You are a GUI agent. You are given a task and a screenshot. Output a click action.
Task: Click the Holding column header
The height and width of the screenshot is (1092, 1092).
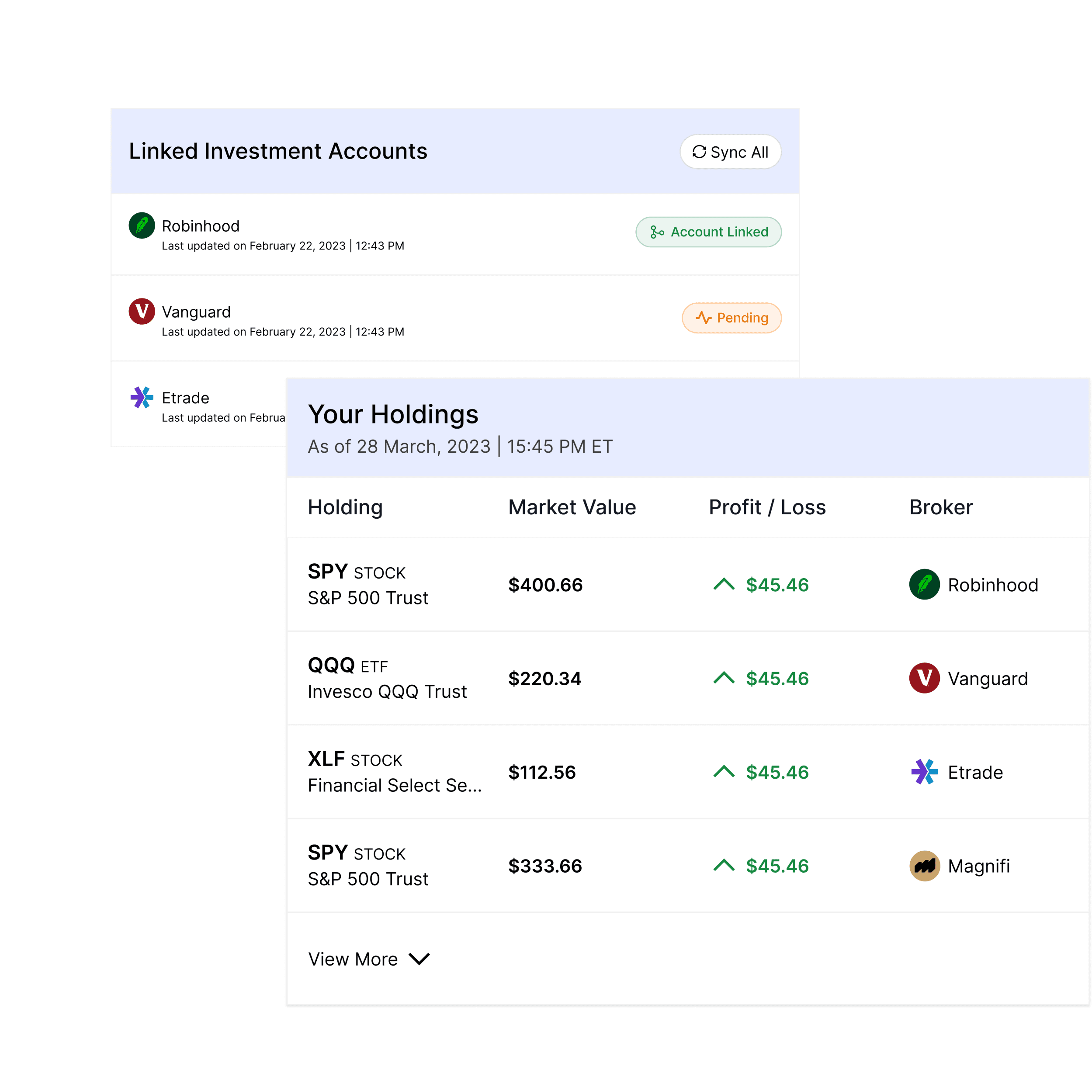[x=345, y=507]
